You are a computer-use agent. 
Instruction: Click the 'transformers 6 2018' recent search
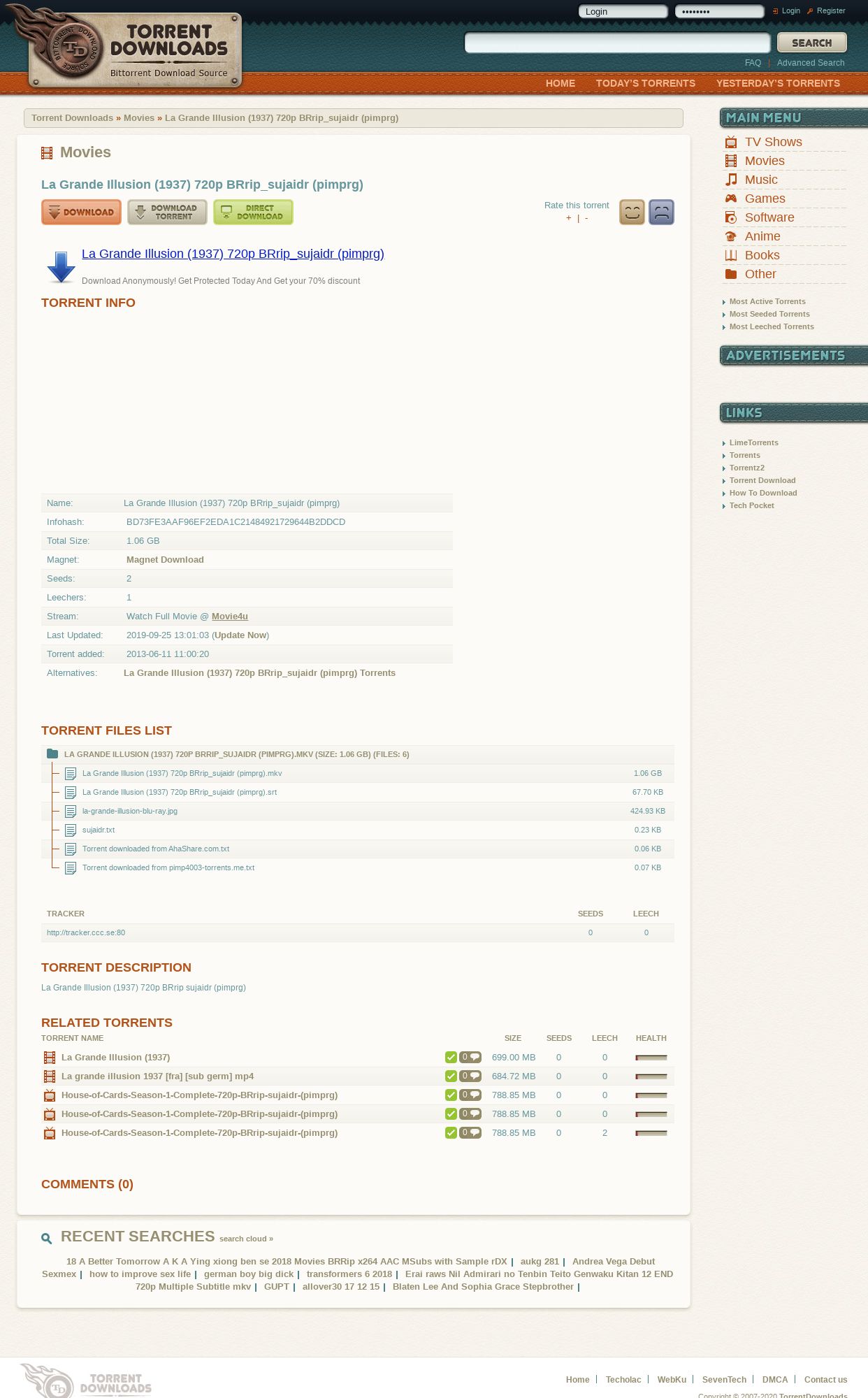tap(349, 1274)
